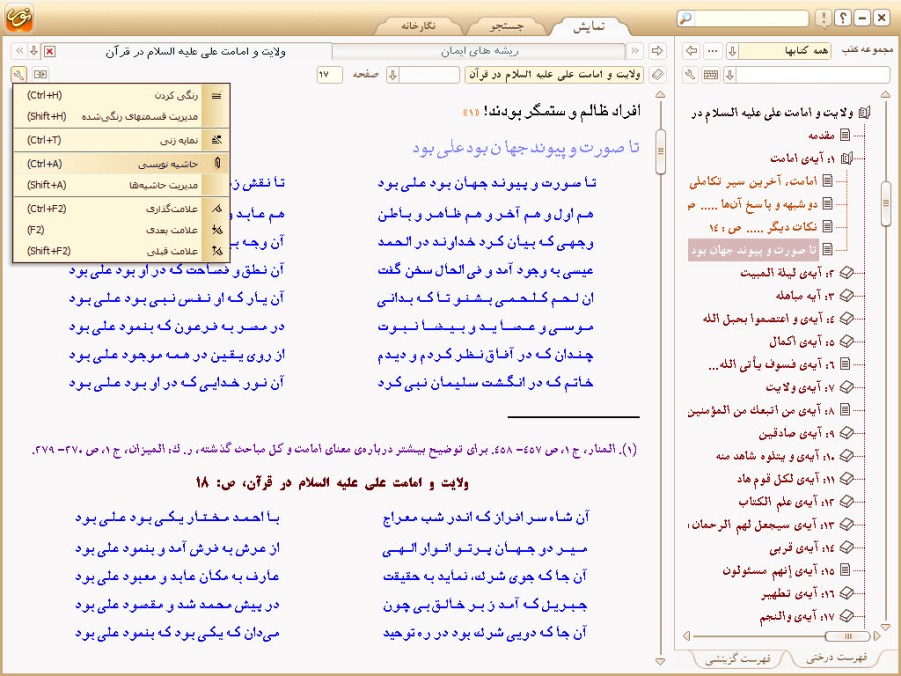This screenshot has width=901, height=676.
Task: Choose مدیریت حاشیه‌ها from the menu
Action: [121, 185]
